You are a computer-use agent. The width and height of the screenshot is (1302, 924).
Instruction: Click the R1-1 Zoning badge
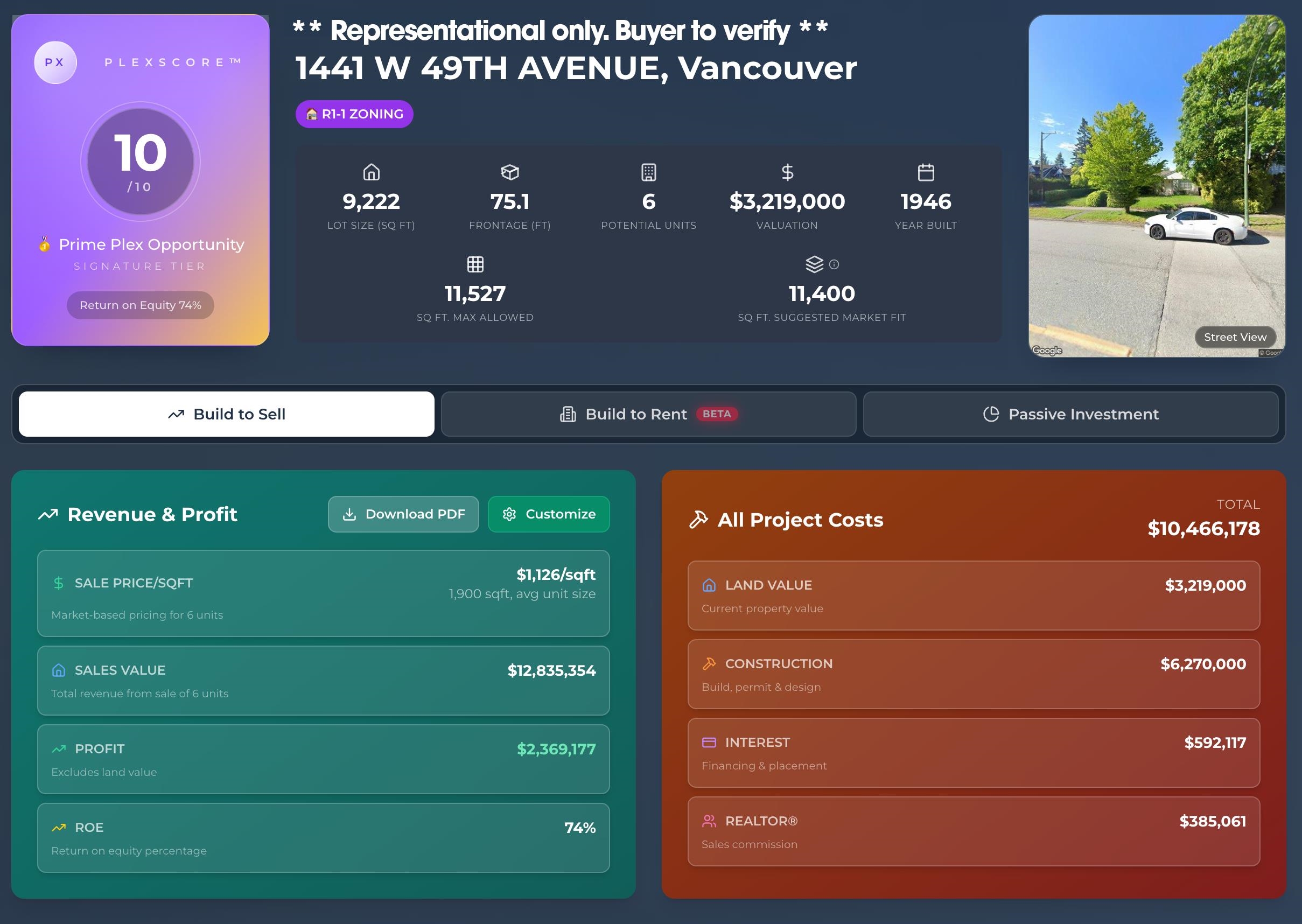(x=354, y=114)
